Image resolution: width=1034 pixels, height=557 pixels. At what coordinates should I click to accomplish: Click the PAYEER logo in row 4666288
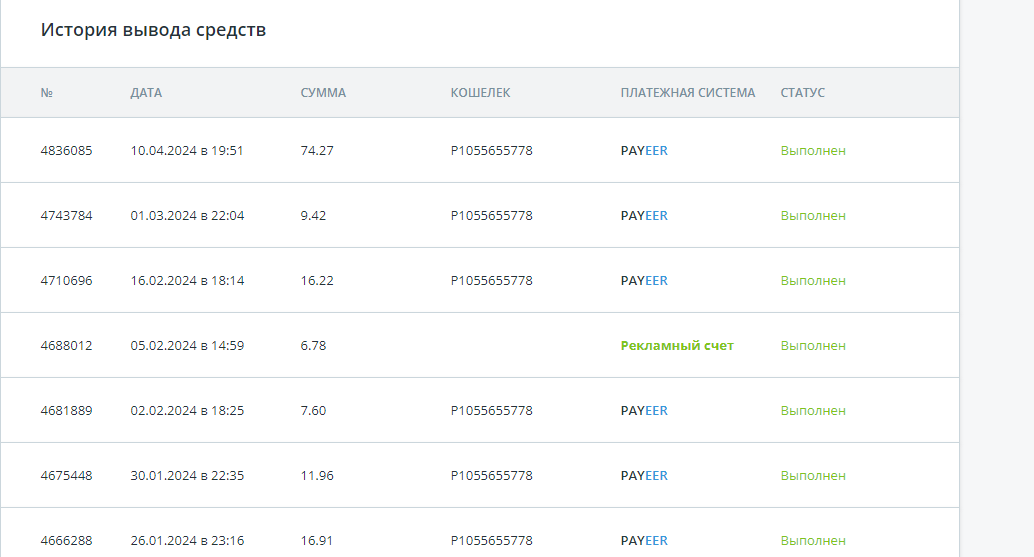644,541
